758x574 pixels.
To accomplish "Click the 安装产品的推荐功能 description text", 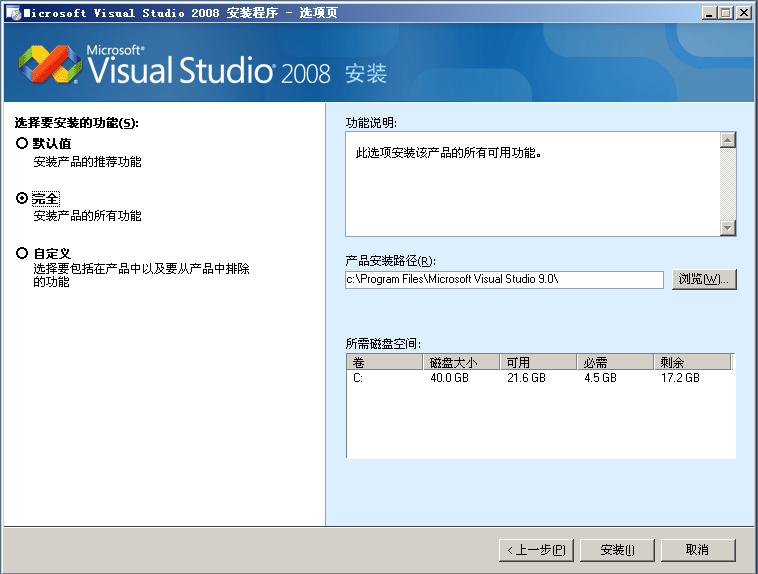I will [87, 162].
